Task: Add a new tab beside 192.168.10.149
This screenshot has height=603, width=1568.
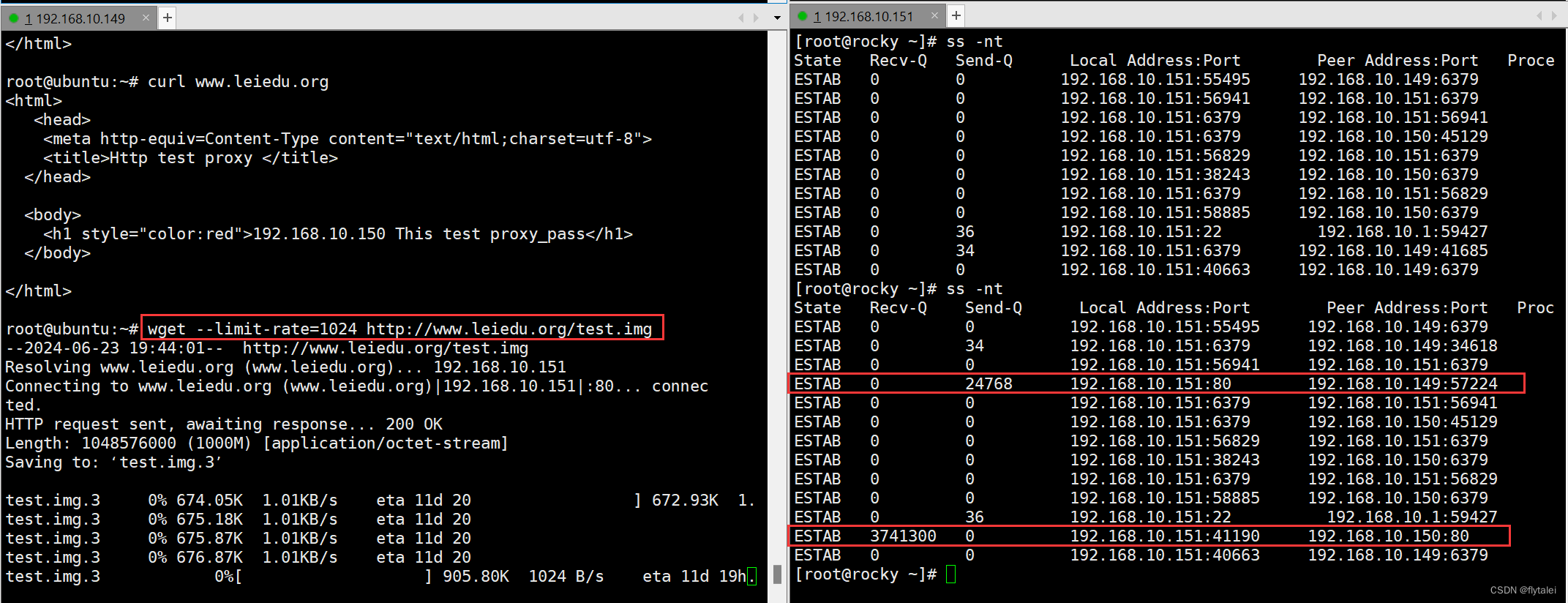Action: tap(168, 18)
